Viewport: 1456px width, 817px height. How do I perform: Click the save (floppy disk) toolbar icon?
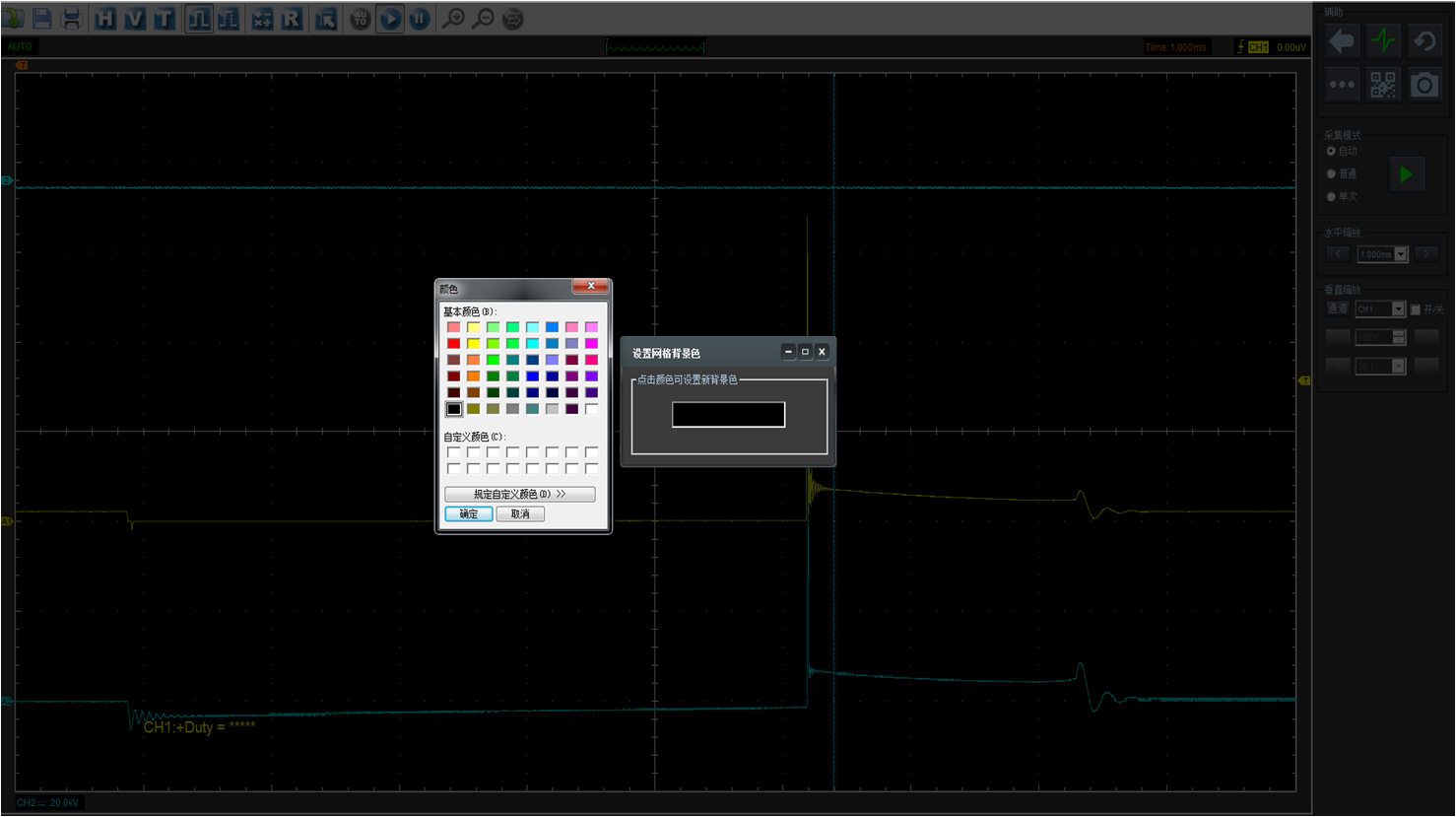pyautogui.click(x=41, y=19)
